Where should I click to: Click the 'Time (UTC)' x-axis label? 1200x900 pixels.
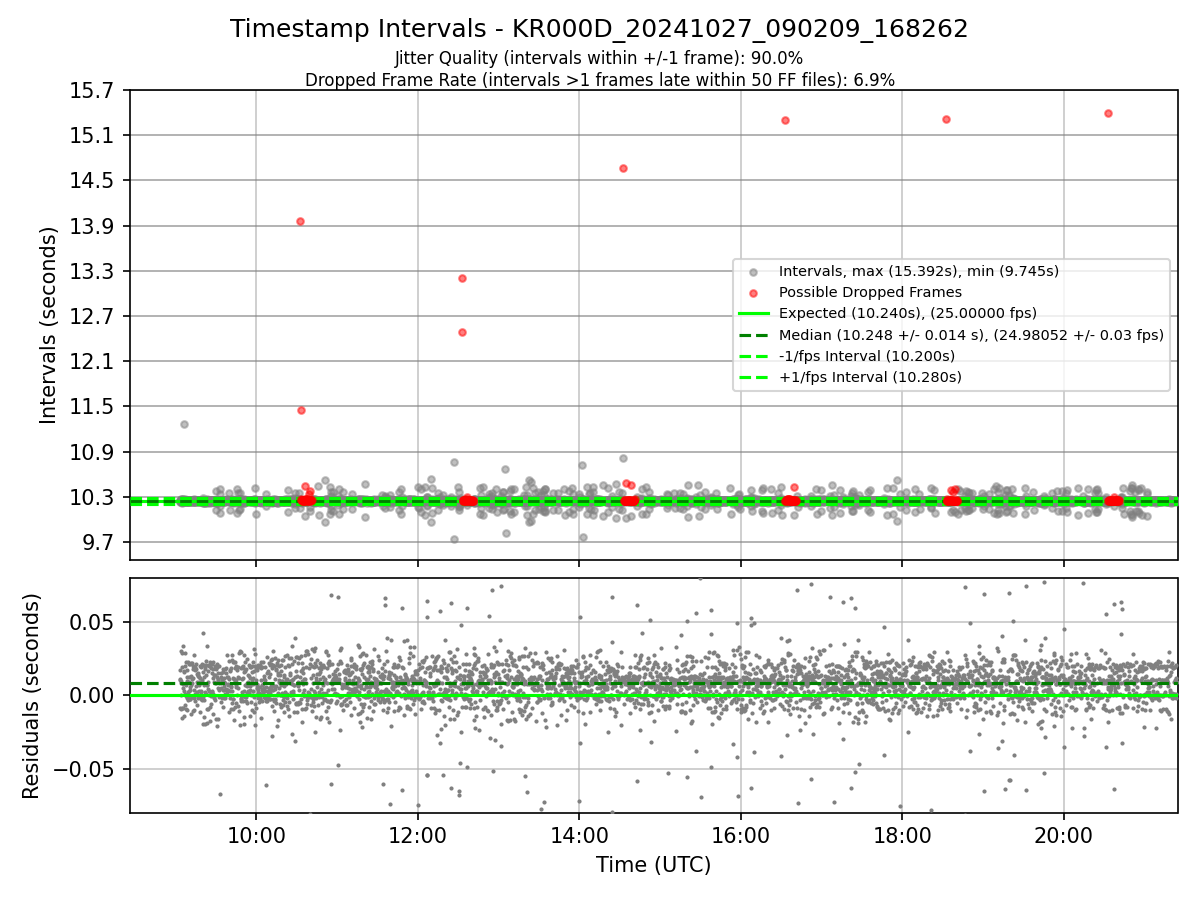click(653, 865)
